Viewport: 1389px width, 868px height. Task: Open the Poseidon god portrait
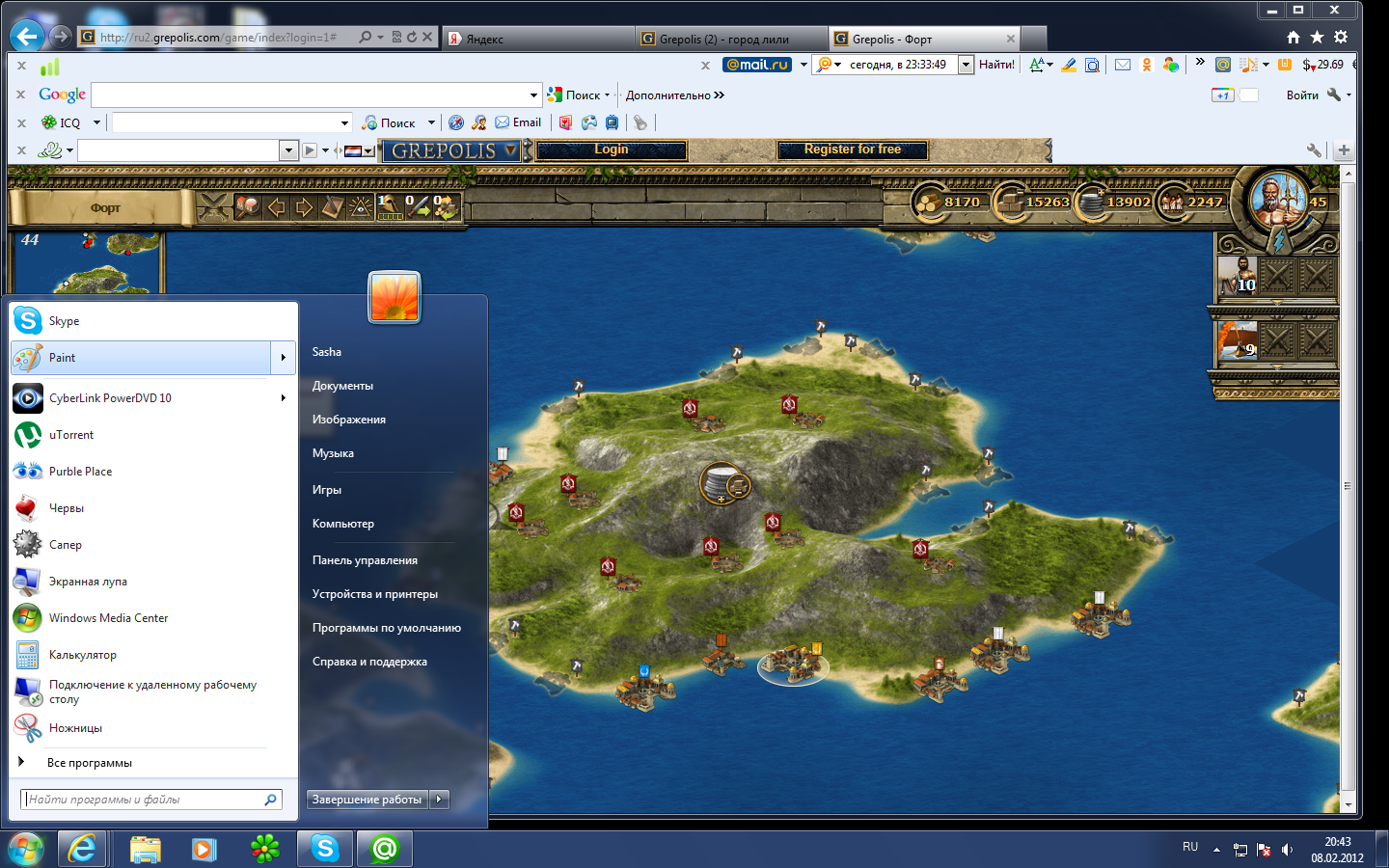pyautogui.click(x=1277, y=200)
